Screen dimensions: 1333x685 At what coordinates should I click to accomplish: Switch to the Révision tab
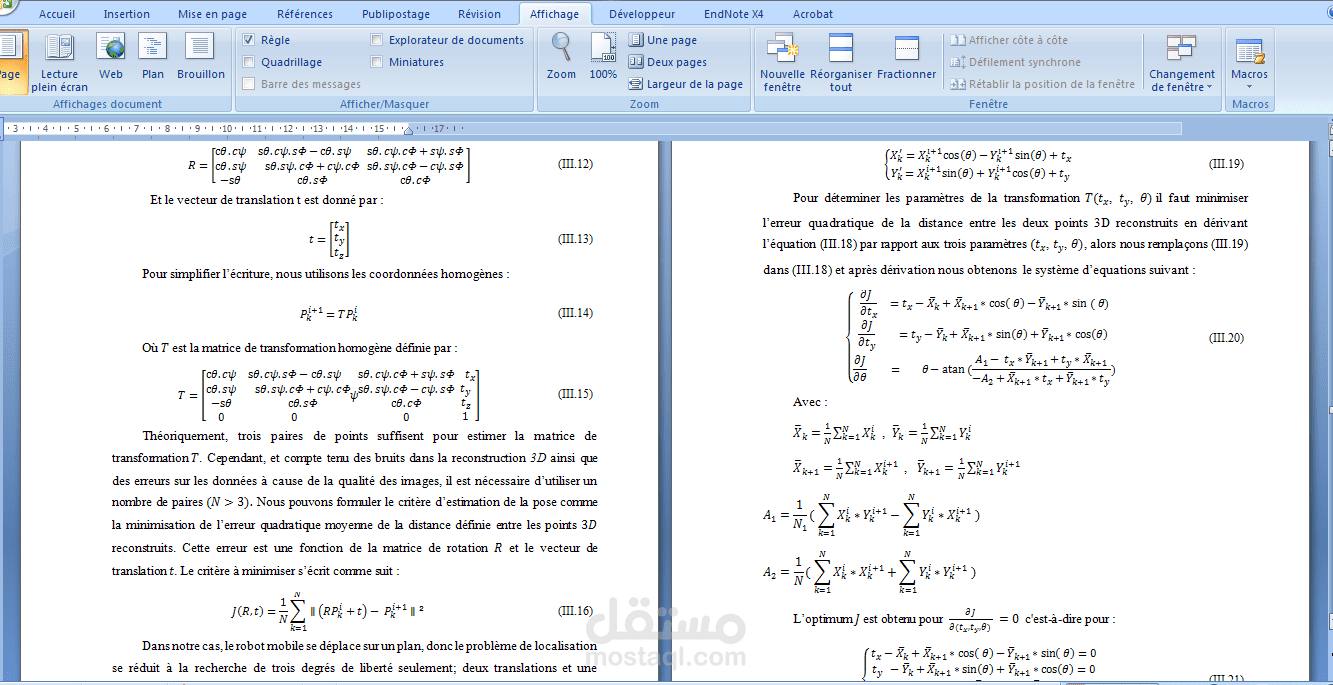tap(480, 14)
